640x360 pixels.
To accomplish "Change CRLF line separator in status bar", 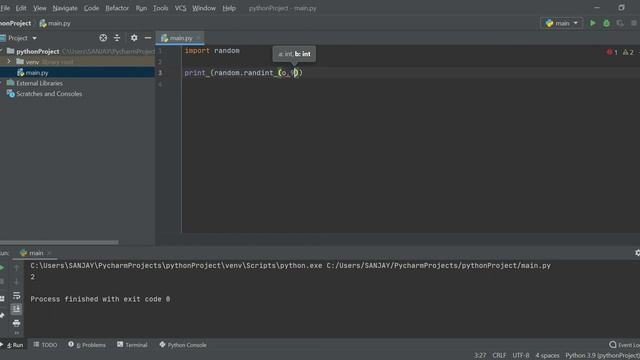I will [499, 355].
